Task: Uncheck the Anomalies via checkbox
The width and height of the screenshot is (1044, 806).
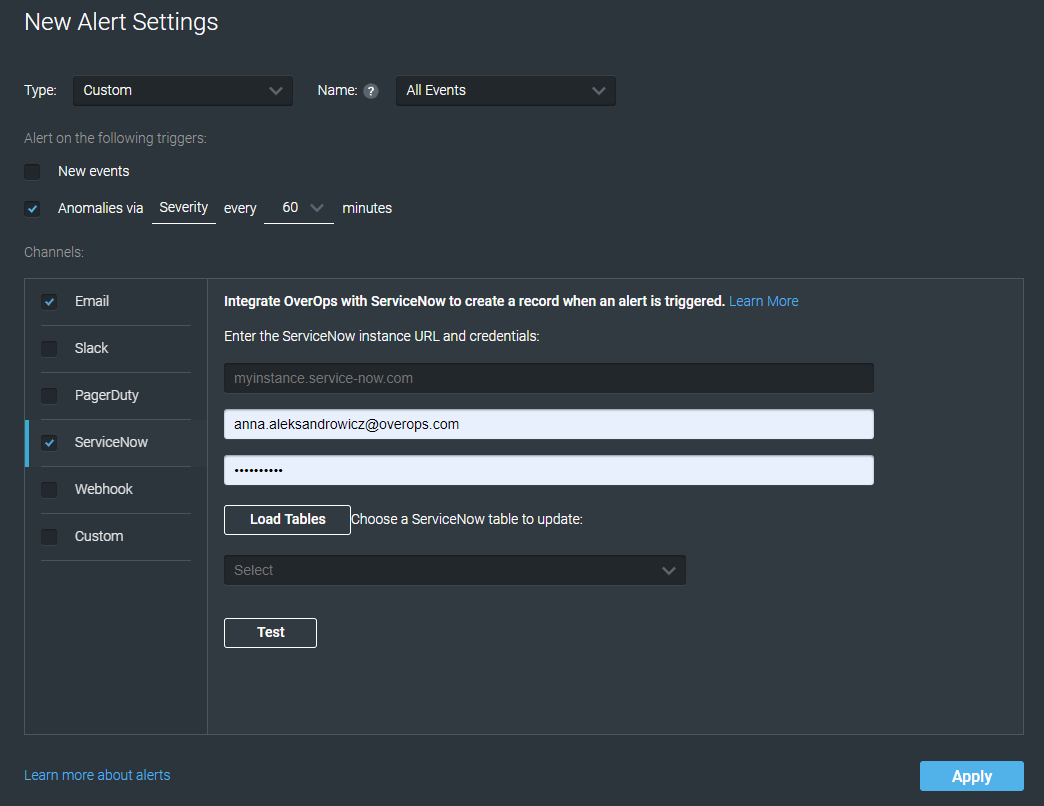Action: [x=32, y=208]
